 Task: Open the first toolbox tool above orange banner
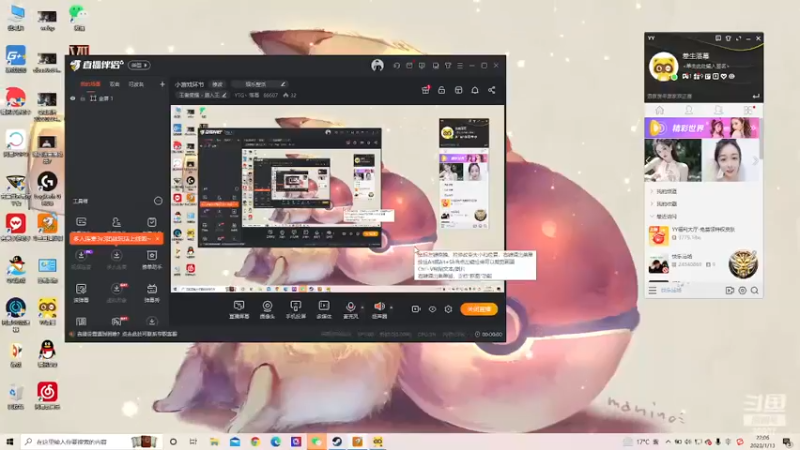(x=81, y=222)
